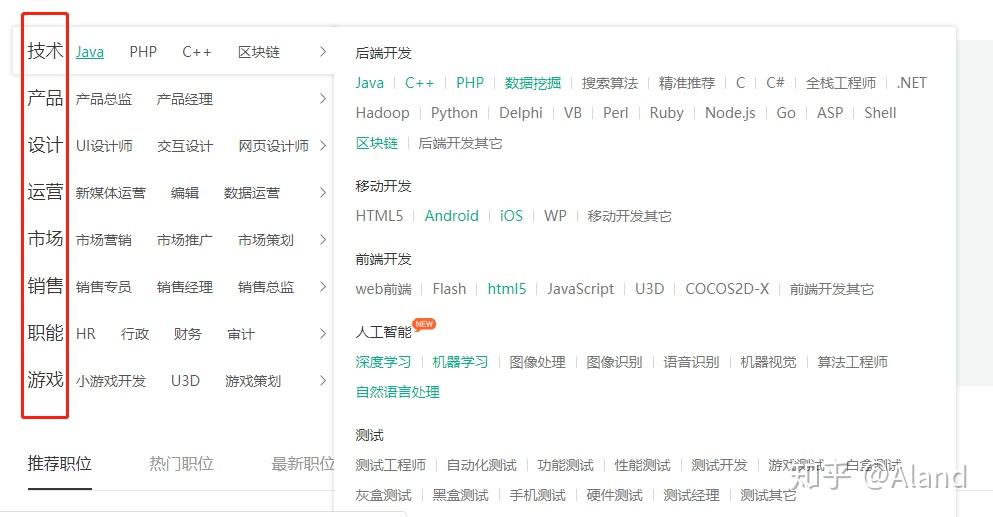Open the 自动化测试 job category

481,466
